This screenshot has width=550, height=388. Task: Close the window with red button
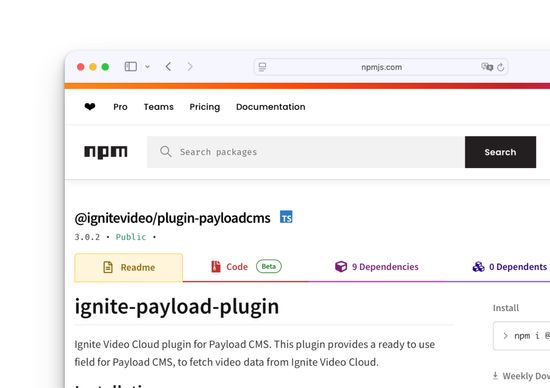coord(80,67)
